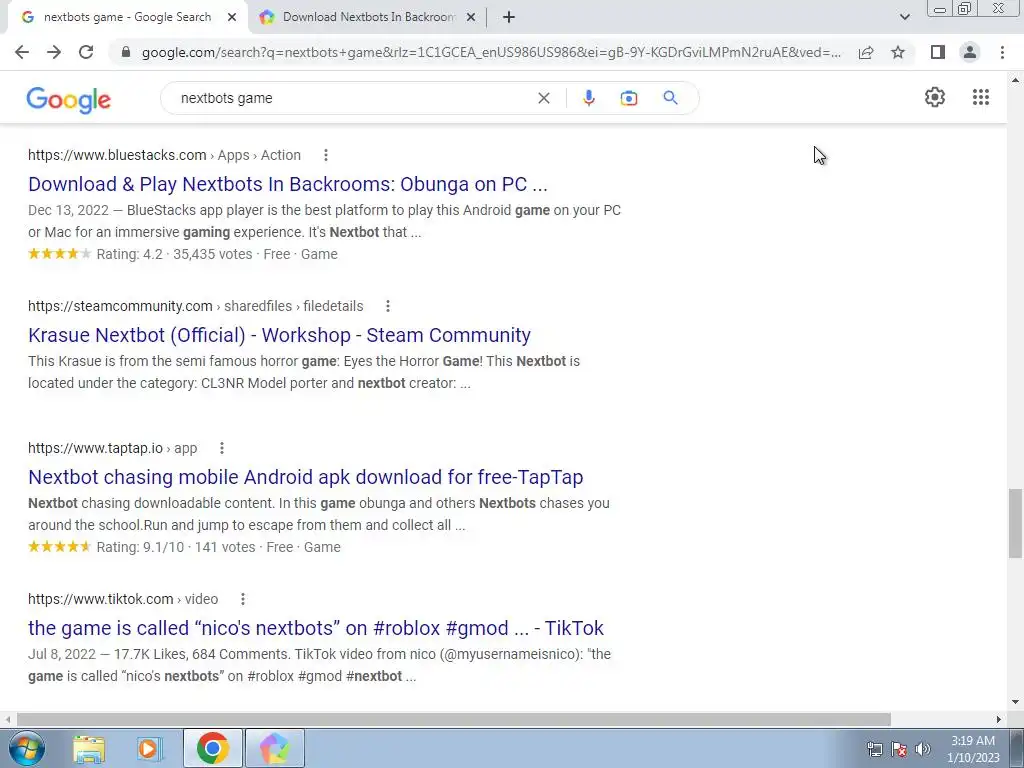The image size is (1024, 768).
Task: Click the lock icon in address bar
Action: pos(126,52)
